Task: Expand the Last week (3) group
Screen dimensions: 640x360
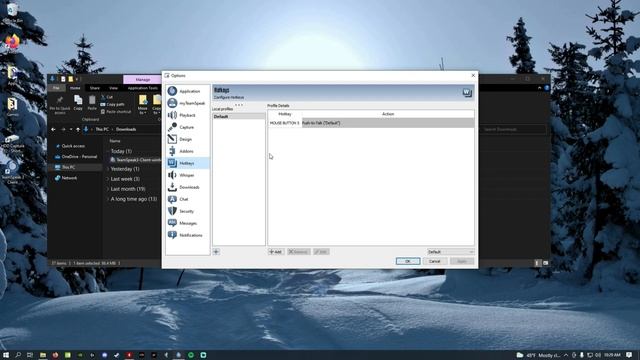Action: (108, 179)
